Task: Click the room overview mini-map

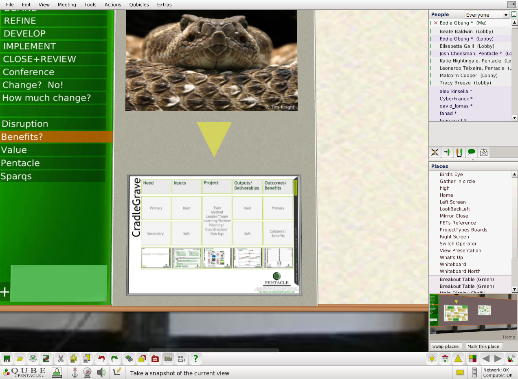Action: [x=473, y=317]
